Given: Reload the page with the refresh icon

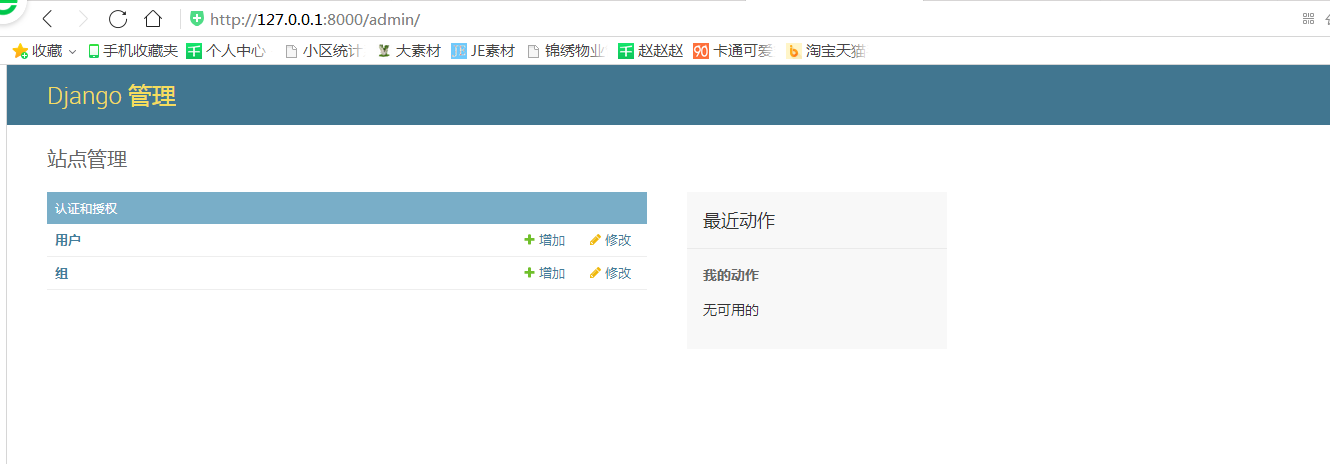Looking at the screenshot, I should coord(118,19).
